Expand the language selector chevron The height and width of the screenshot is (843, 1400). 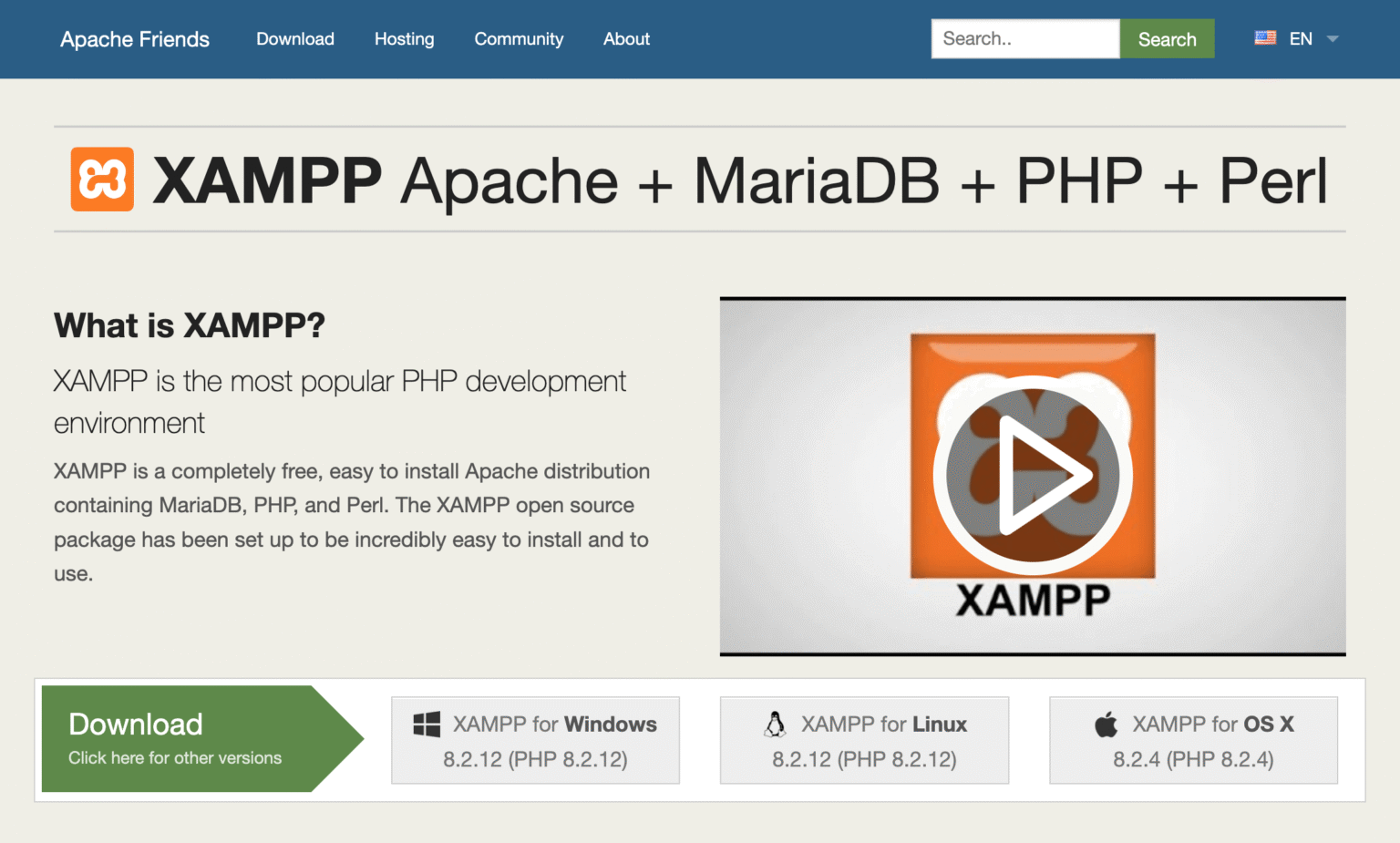tap(1332, 39)
